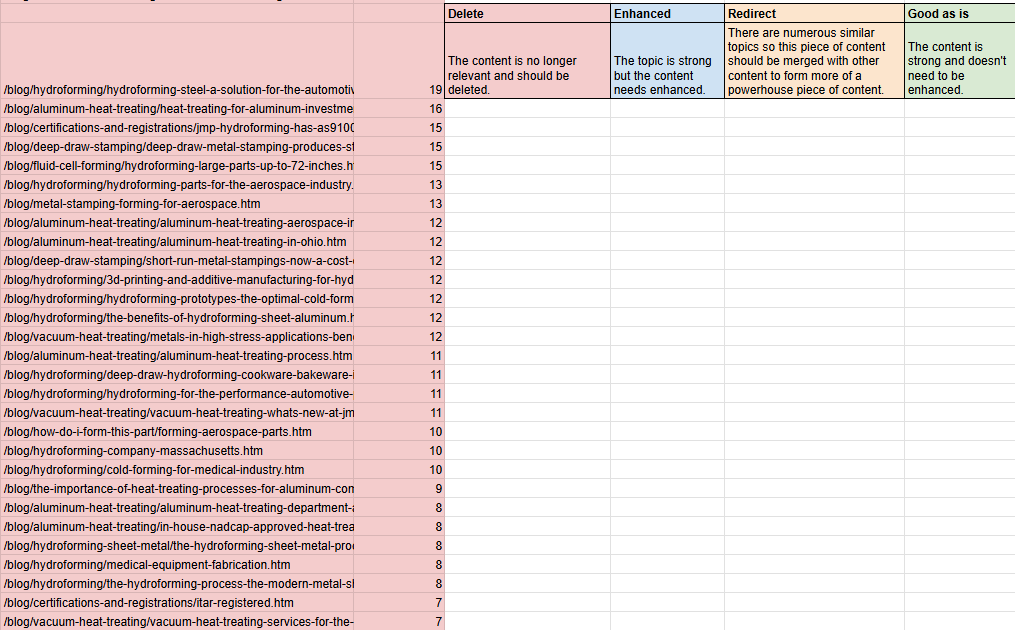Select the "Delete" column header cell

(x=527, y=14)
